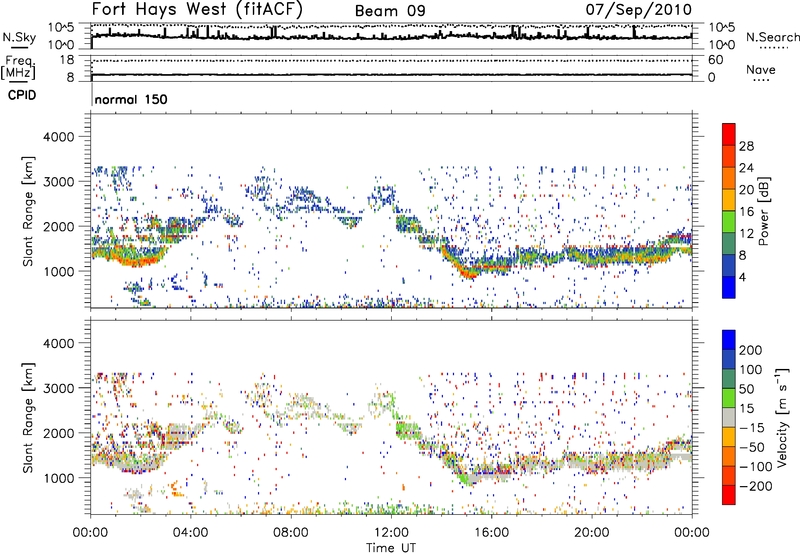This screenshot has width=800, height=554.
Task: Click the '16:00' time tick label
Action: (x=491, y=533)
